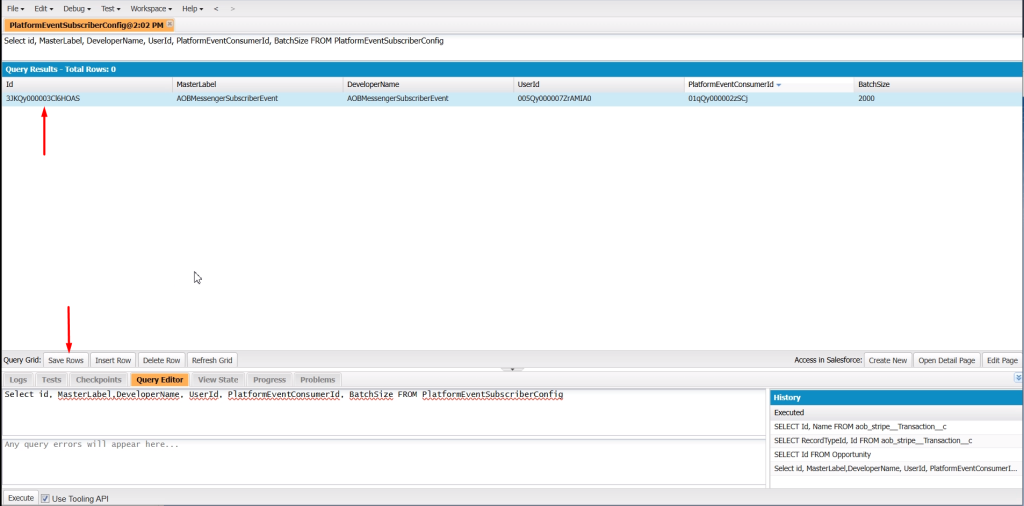Screen dimensions: 1024x506
Task: Click the panel collapse double-chevron icon
Action: click(1018, 377)
